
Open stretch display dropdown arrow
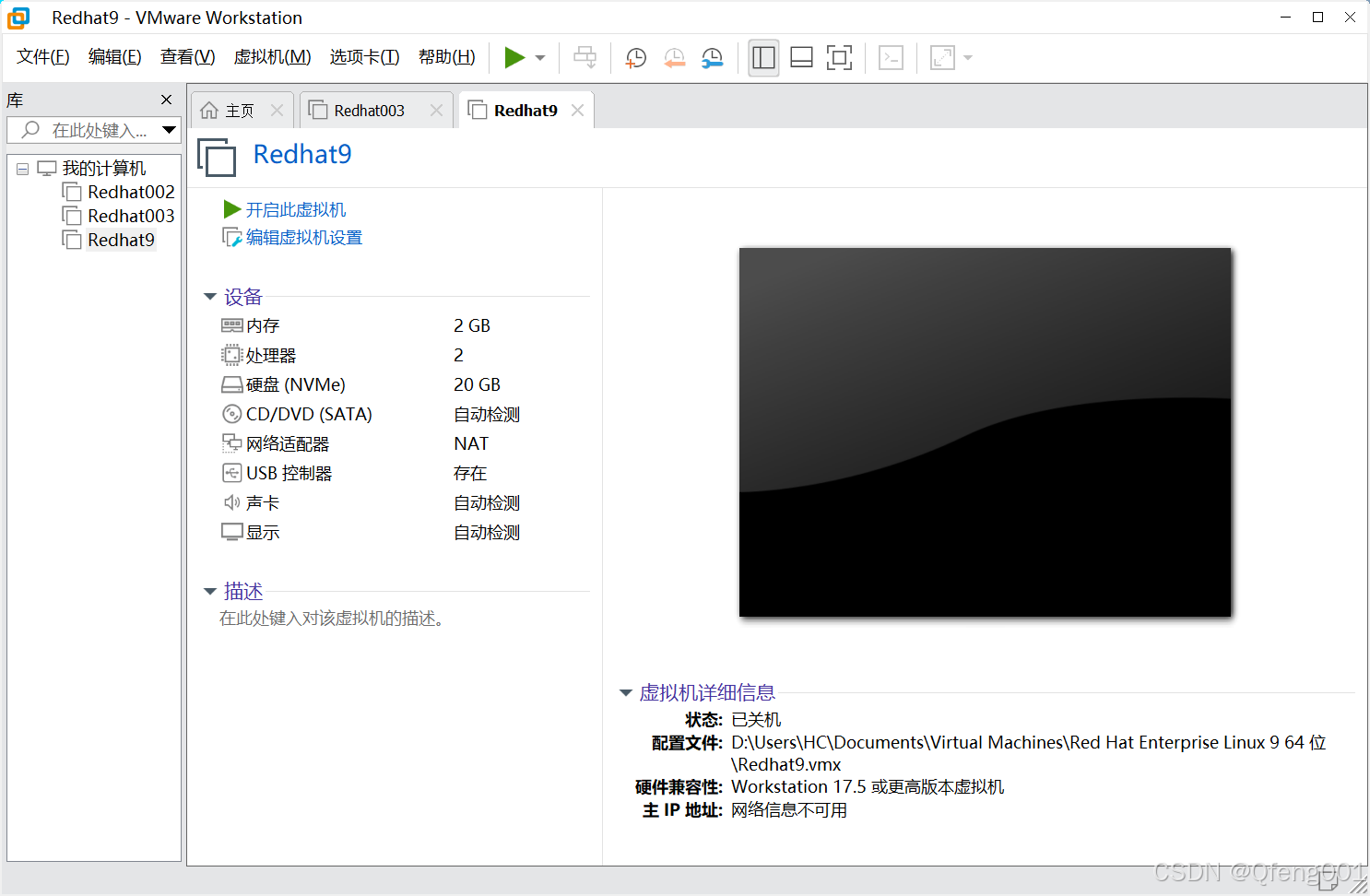(968, 58)
